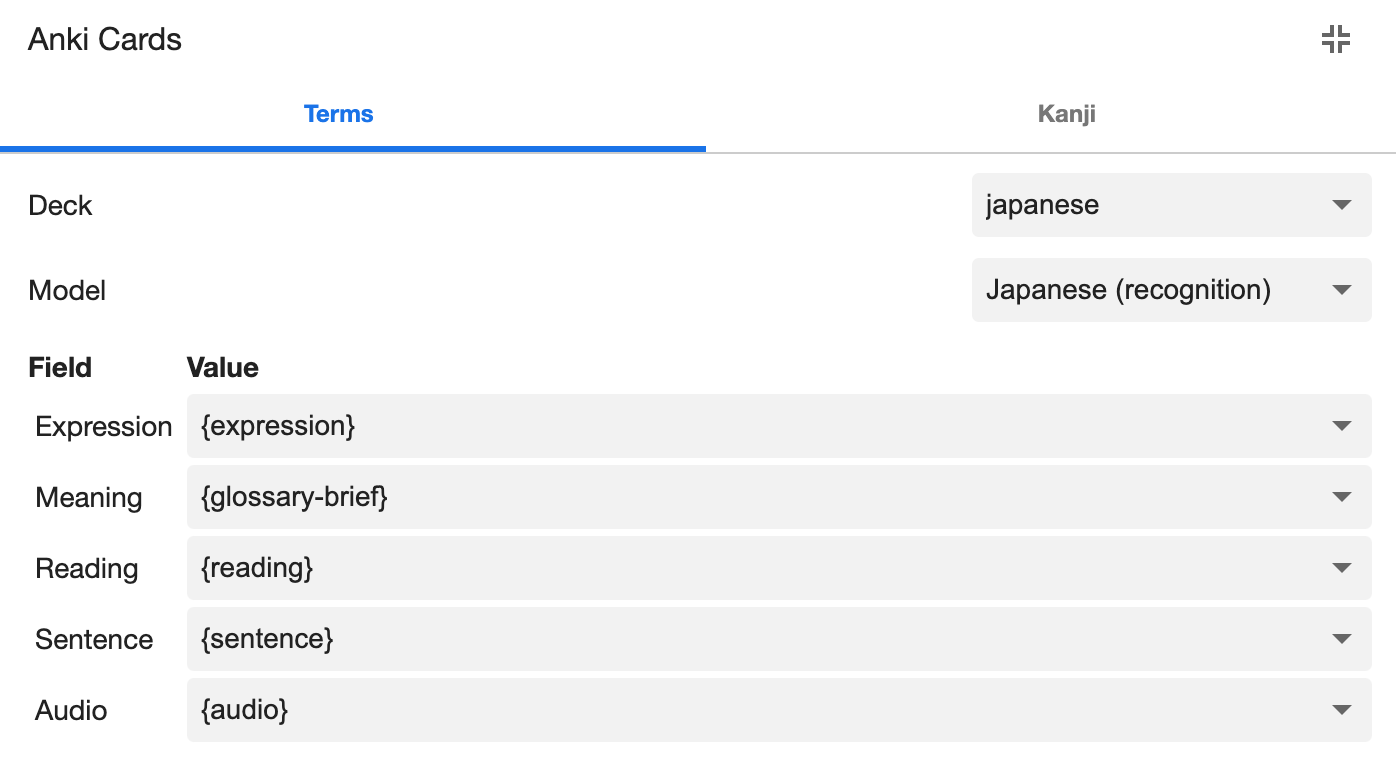
Task: Open the Deck dropdown showing japanese
Action: [1170, 205]
